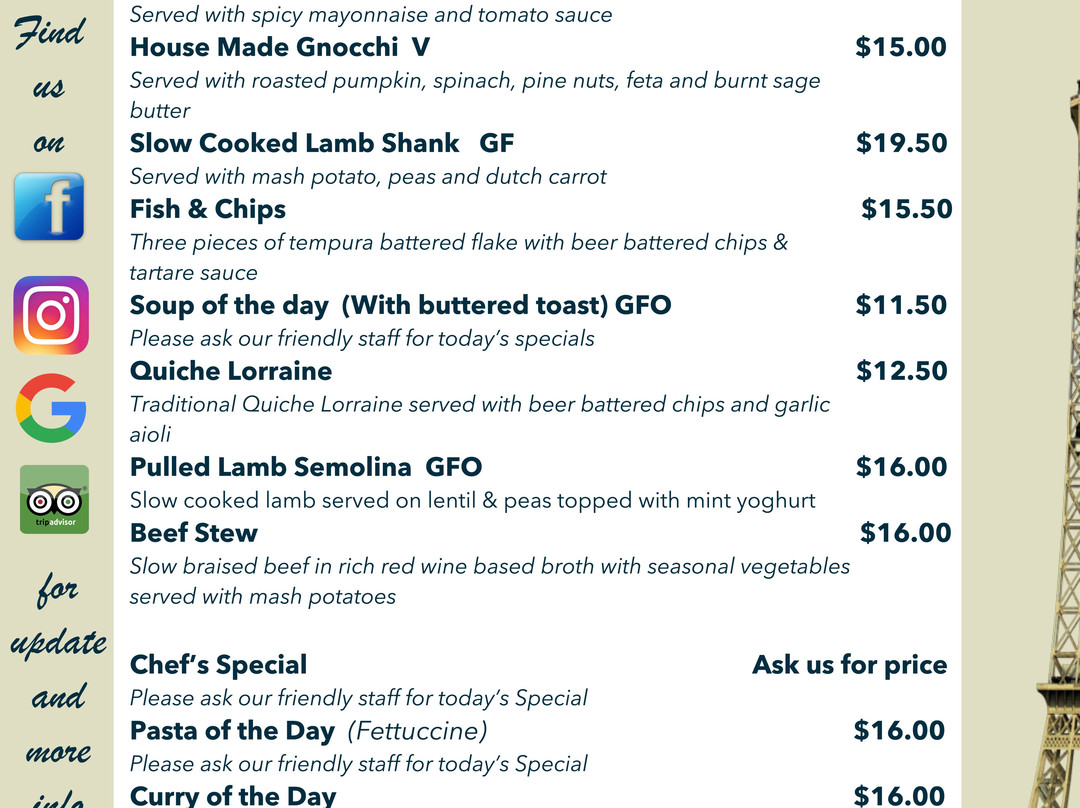
Task: Click the $11.50 soup price
Action: pos(901,305)
